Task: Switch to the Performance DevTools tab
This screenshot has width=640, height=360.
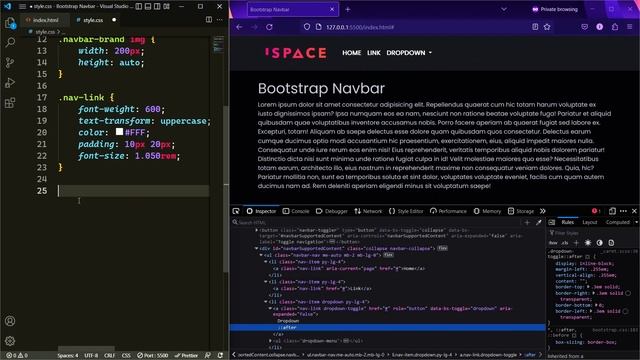Action: coord(448,211)
